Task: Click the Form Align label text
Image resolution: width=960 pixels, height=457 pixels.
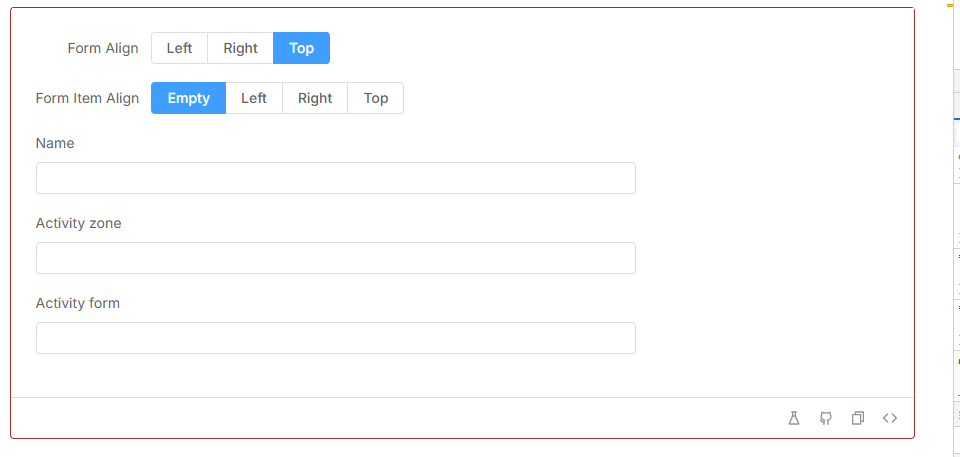Action: click(x=103, y=48)
